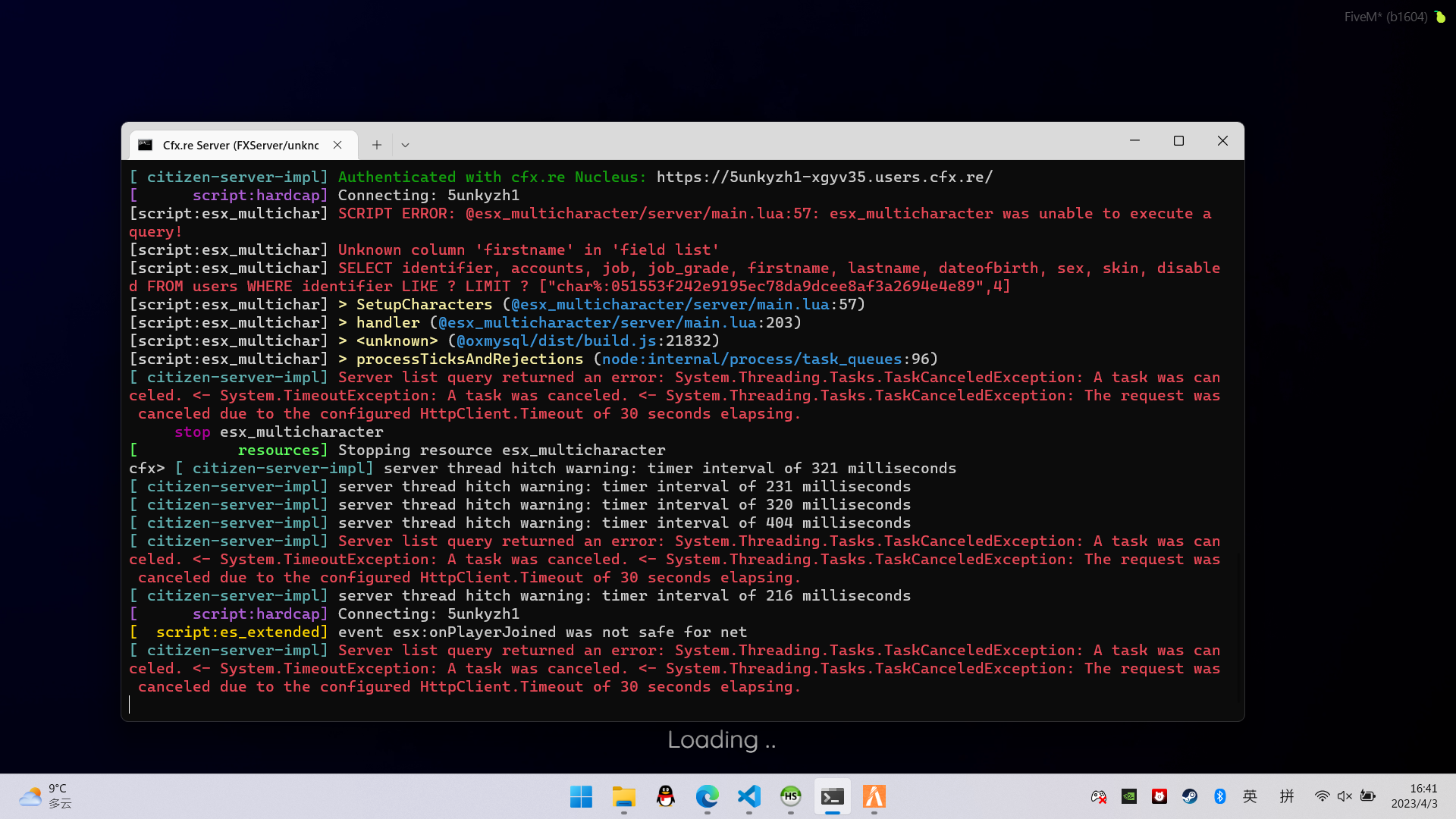Image resolution: width=1456 pixels, height=819 pixels.
Task: Click the battery status icon
Action: (x=1368, y=796)
